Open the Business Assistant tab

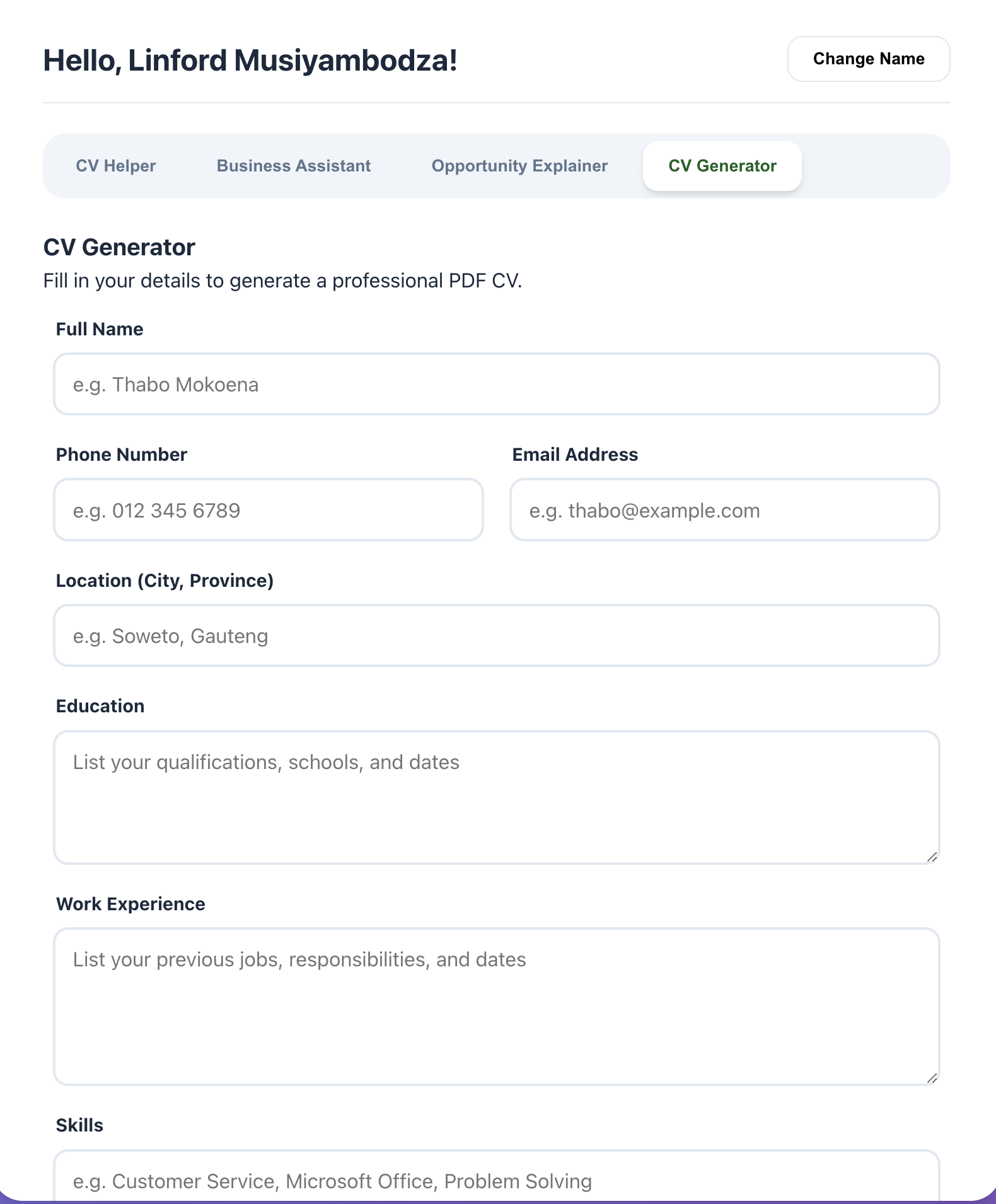coord(294,166)
